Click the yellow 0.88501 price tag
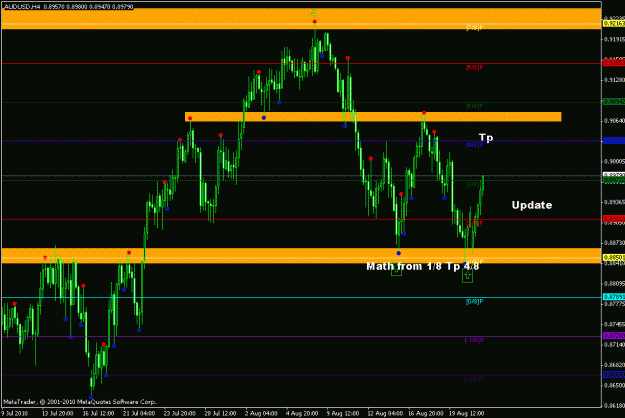The width and height of the screenshot is (625, 418). (x=614, y=257)
